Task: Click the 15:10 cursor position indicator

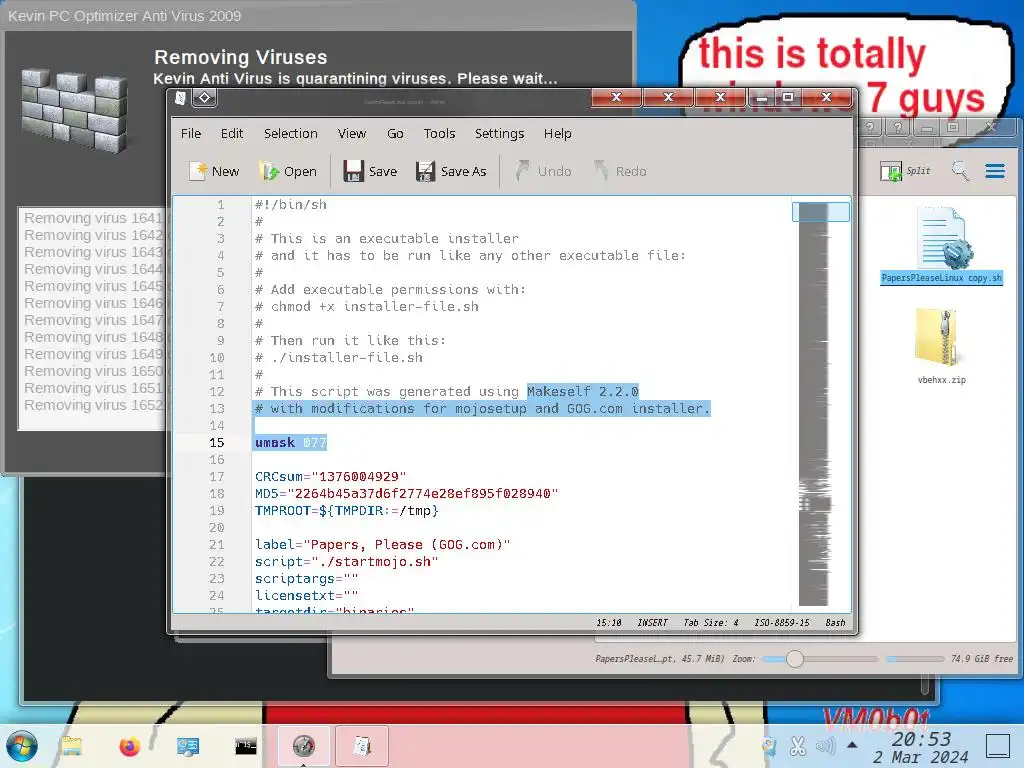Action: click(609, 623)
